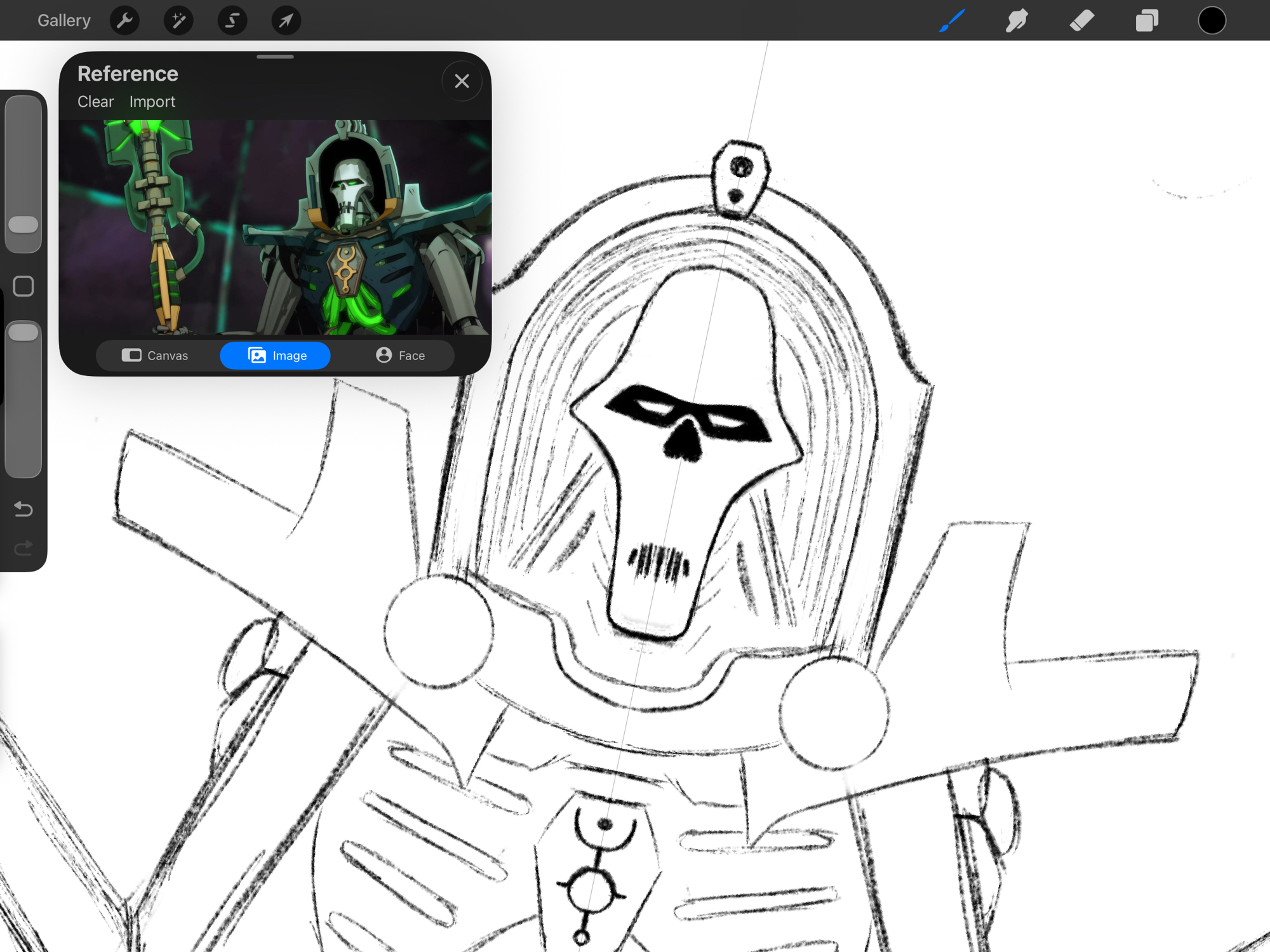
Task: Select the Eraser tool
Action: (1082, 20)
